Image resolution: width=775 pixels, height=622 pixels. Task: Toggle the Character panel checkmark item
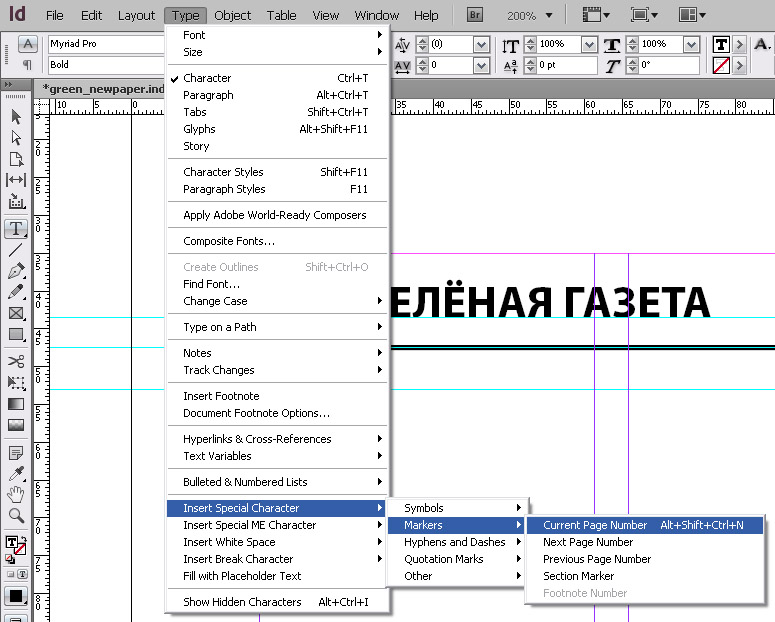tap(207, 78)
